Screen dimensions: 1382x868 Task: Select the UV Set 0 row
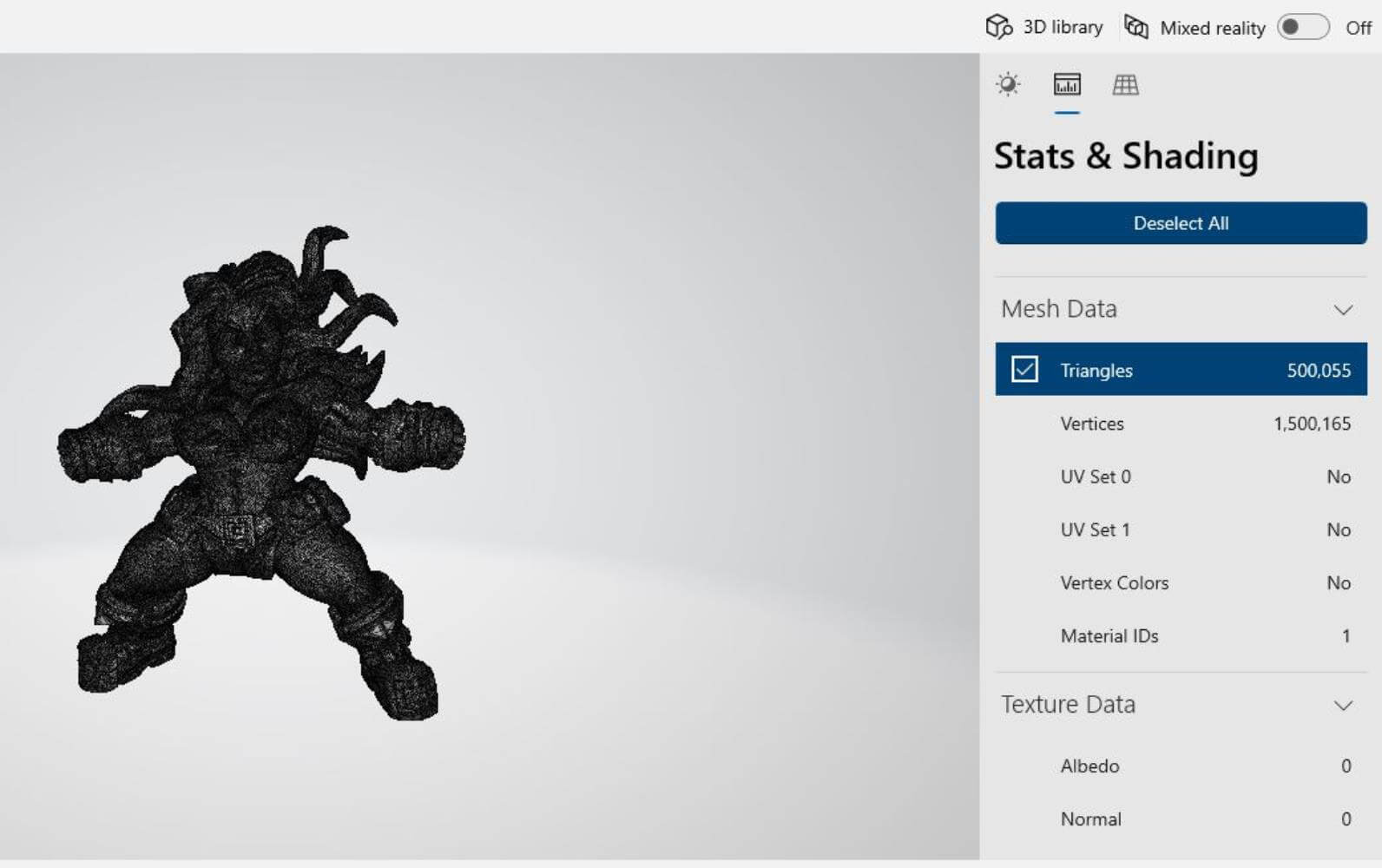pyautogui.click(x=1181, y=477)
